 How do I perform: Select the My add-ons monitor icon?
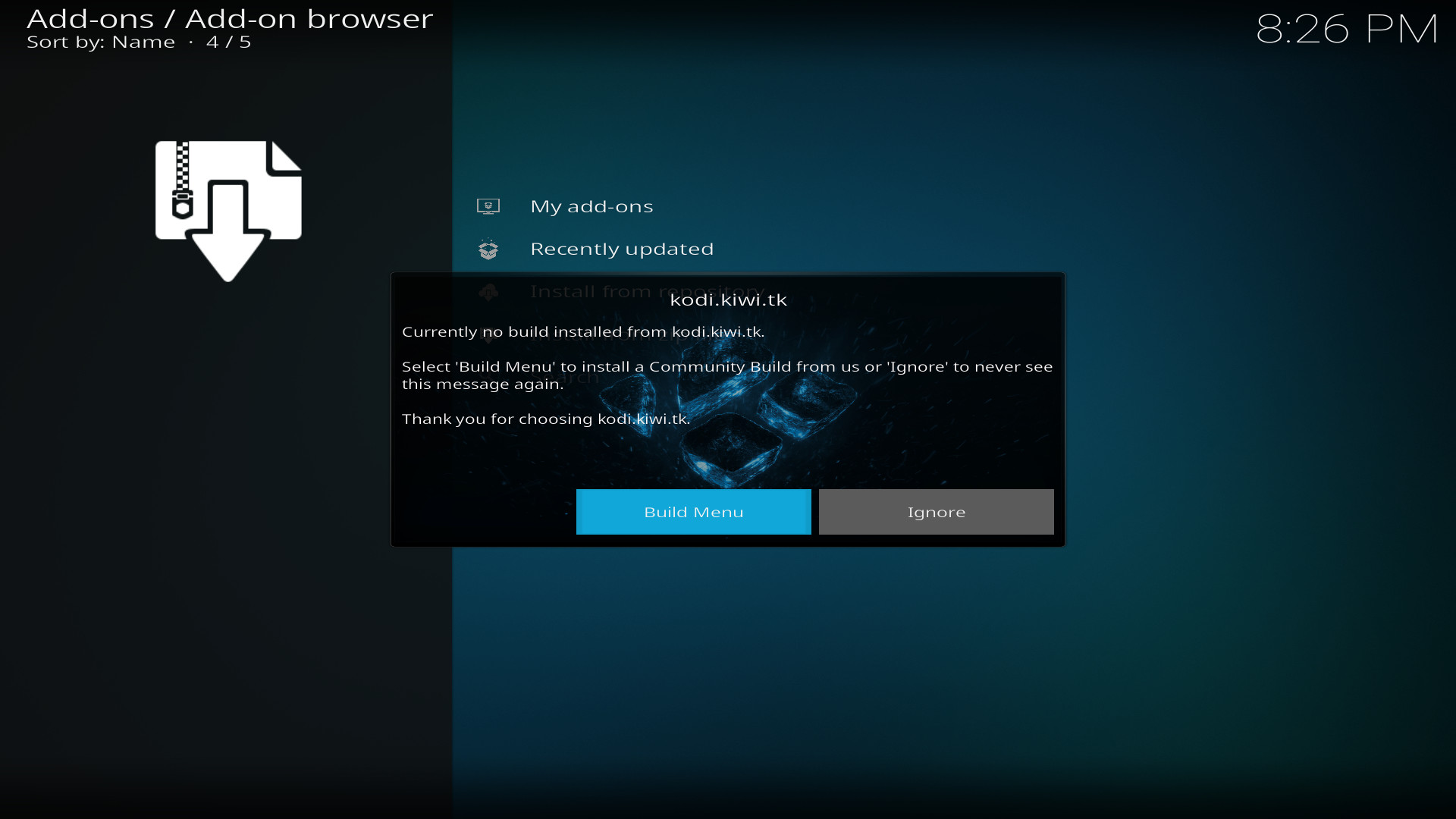coord(488,206)
